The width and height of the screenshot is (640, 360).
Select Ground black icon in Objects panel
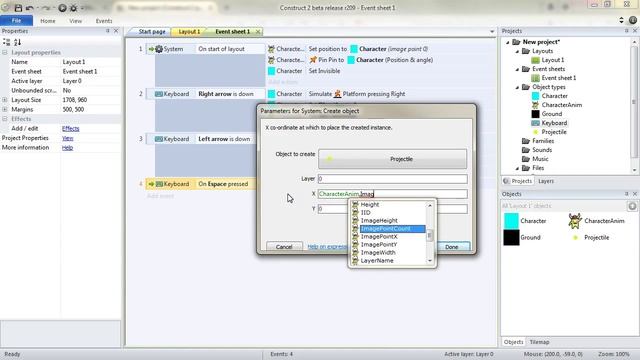pyautogui.click(x=511, y=238)
